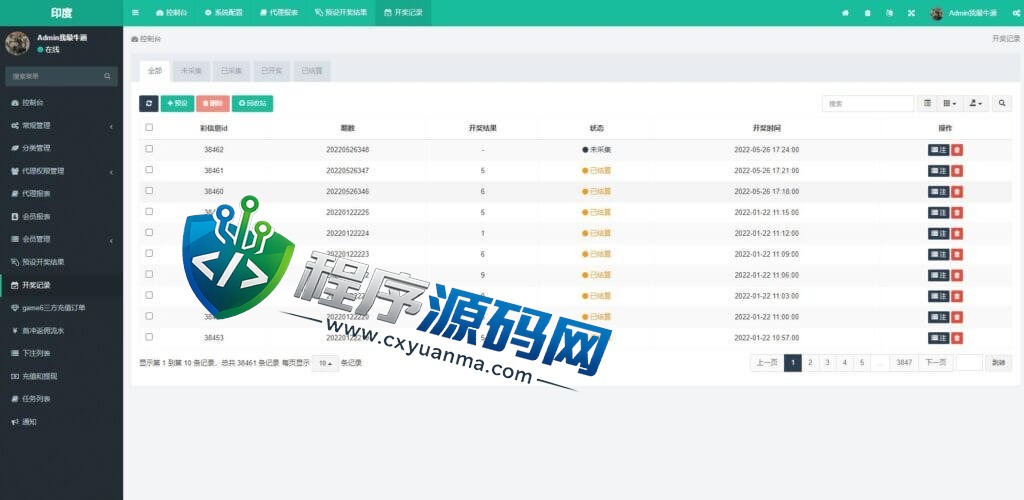Click red trash icon for 11:12:00 row
Viewport: 1024px width, 500px height.
pyautogui.click(x=957, y=234)
